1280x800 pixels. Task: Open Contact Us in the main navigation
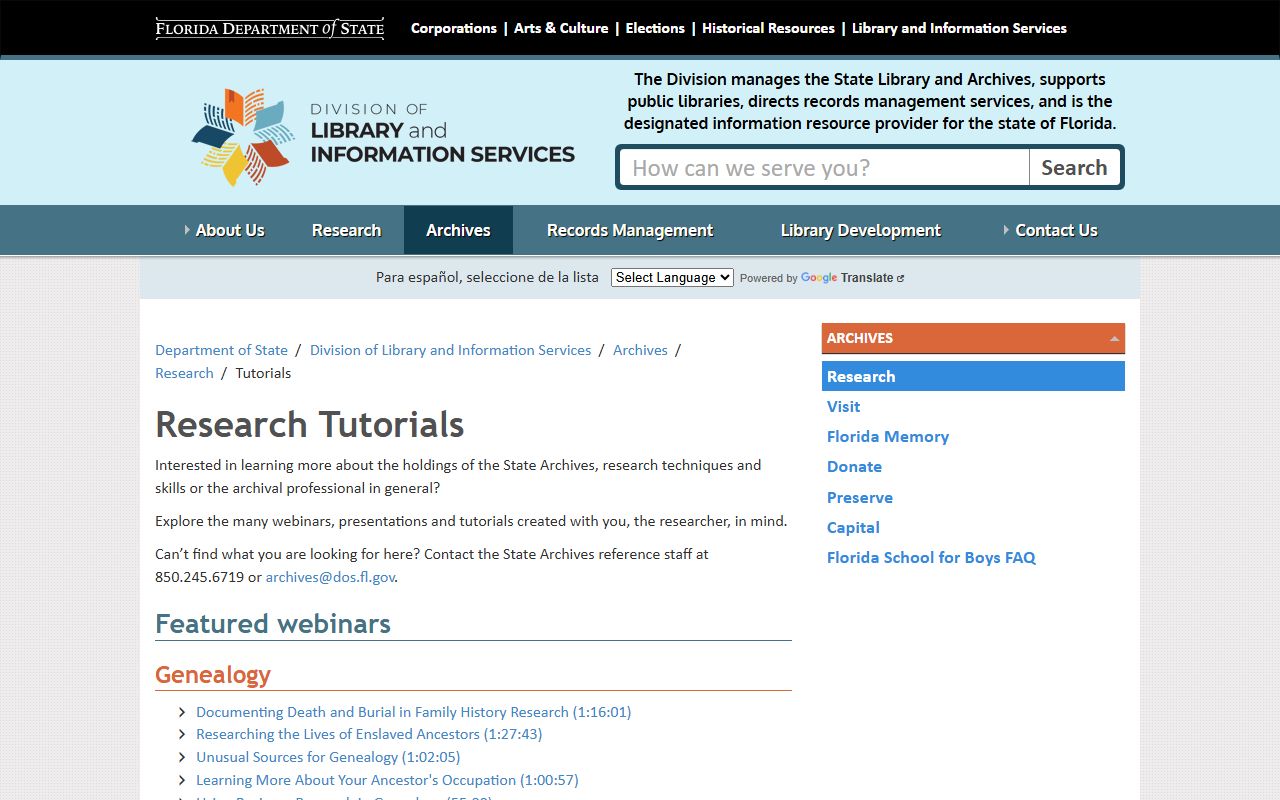point(1056,230)
